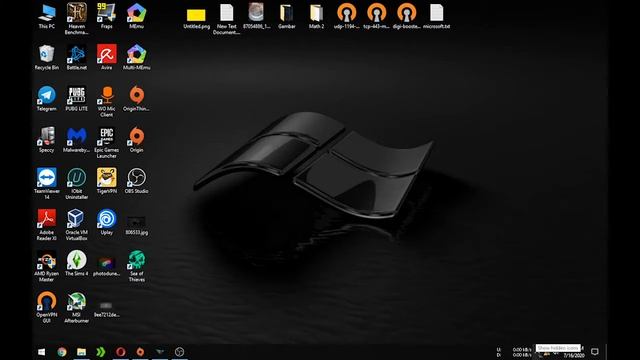Viewport: 640px width, 360px height.
Task: Open Opera browser from the taskbar
Action: [x=120, y=352]
